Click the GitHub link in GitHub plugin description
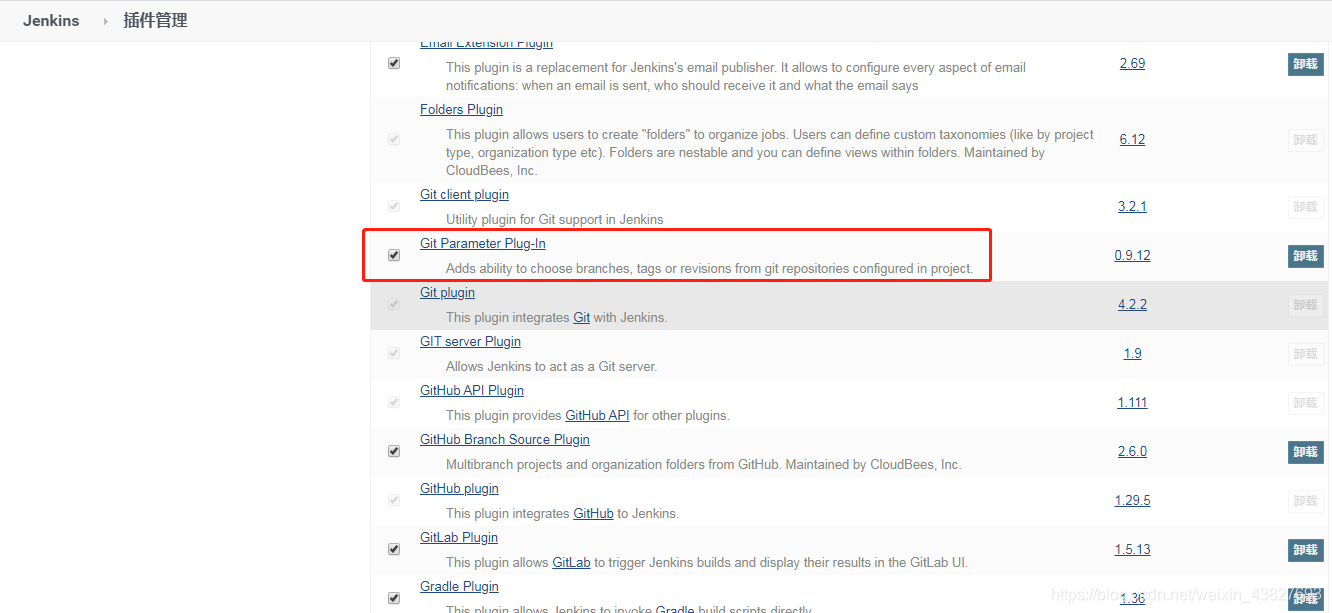The height and width of the screenshot is (613, 1332). [593, 513]
